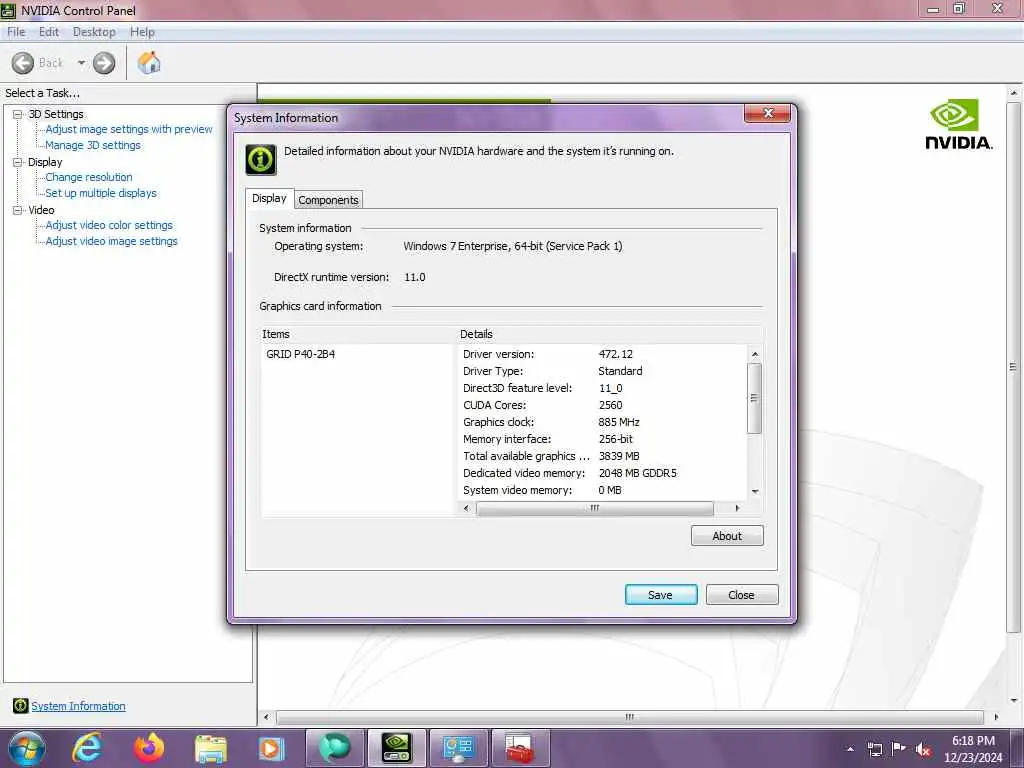Open Change resolution task
This screenshot has width=1024, height=768.
click(89, 177)
